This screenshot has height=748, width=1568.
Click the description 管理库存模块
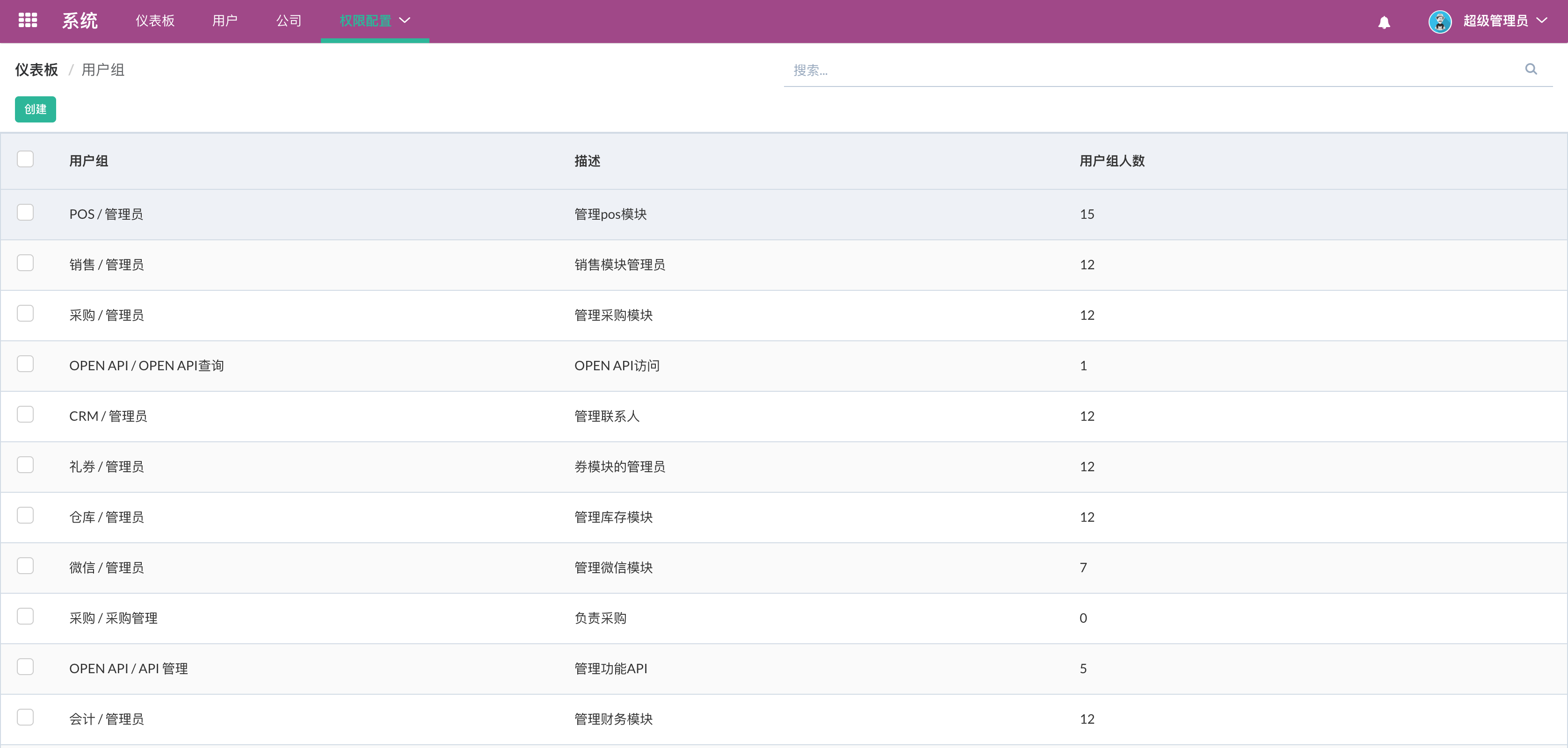(x=614, y=517)
